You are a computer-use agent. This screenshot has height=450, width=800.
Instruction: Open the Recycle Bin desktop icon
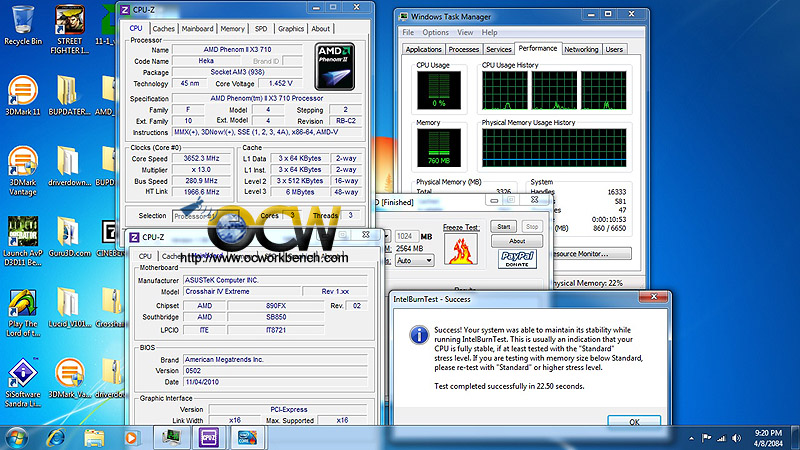pyautogui.click(x=23, y=26)
